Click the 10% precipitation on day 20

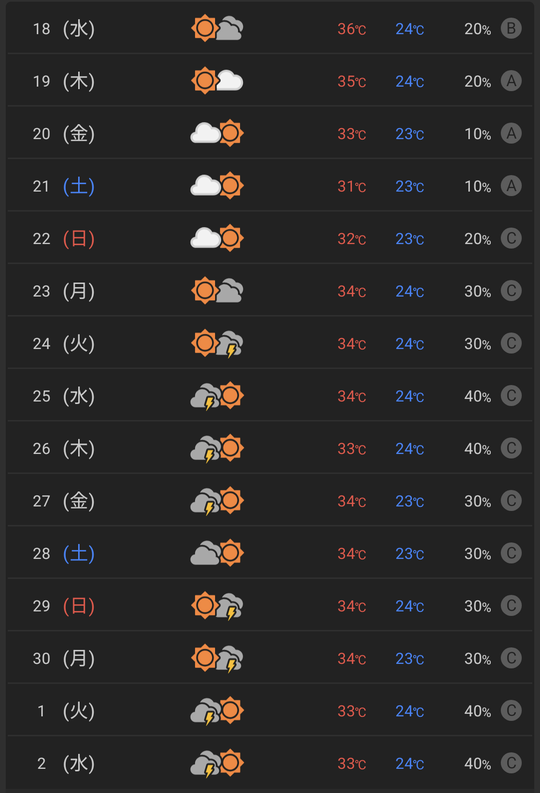point(477,134)
